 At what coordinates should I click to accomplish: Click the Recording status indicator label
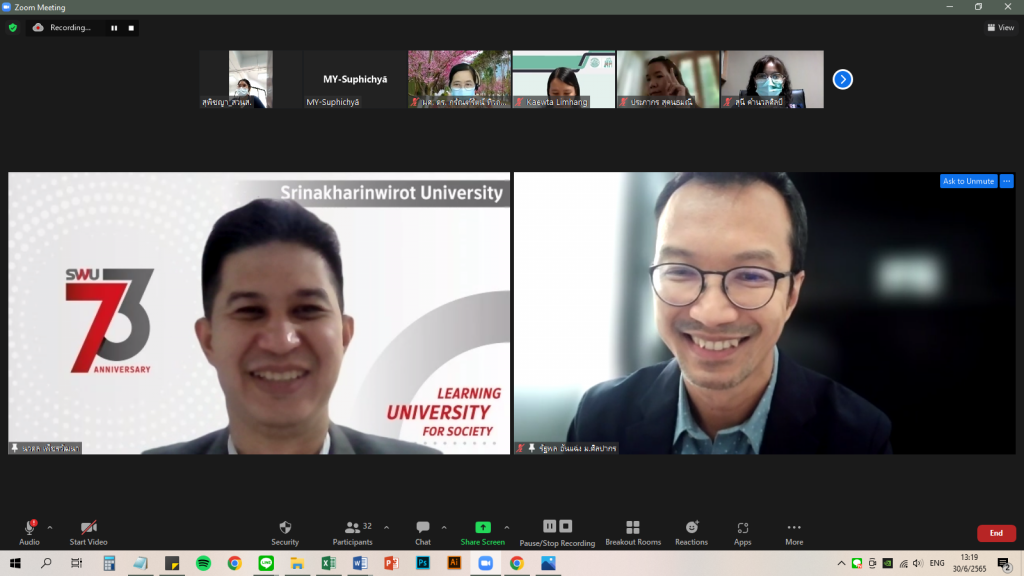71,27
